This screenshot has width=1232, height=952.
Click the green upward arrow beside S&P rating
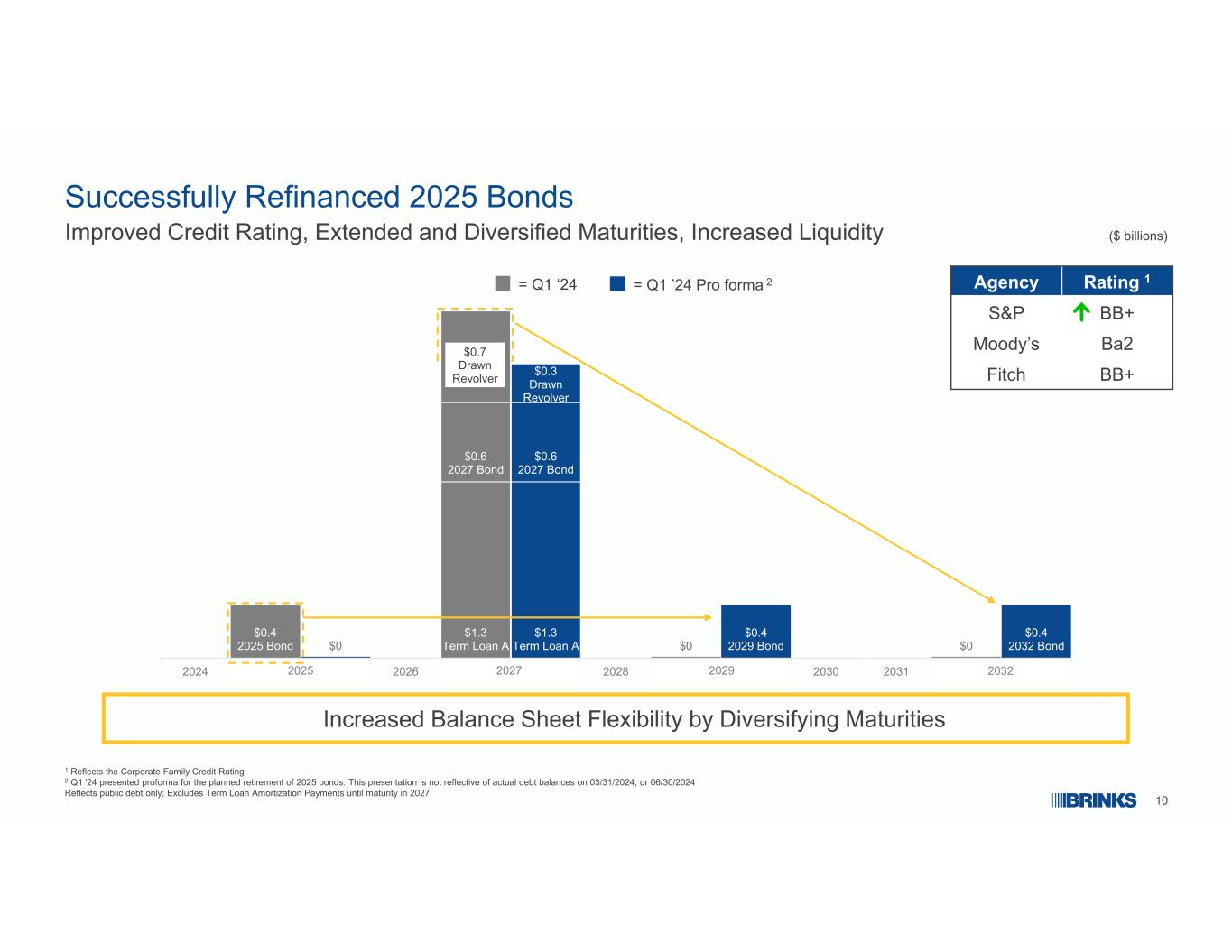[1078, 313]
